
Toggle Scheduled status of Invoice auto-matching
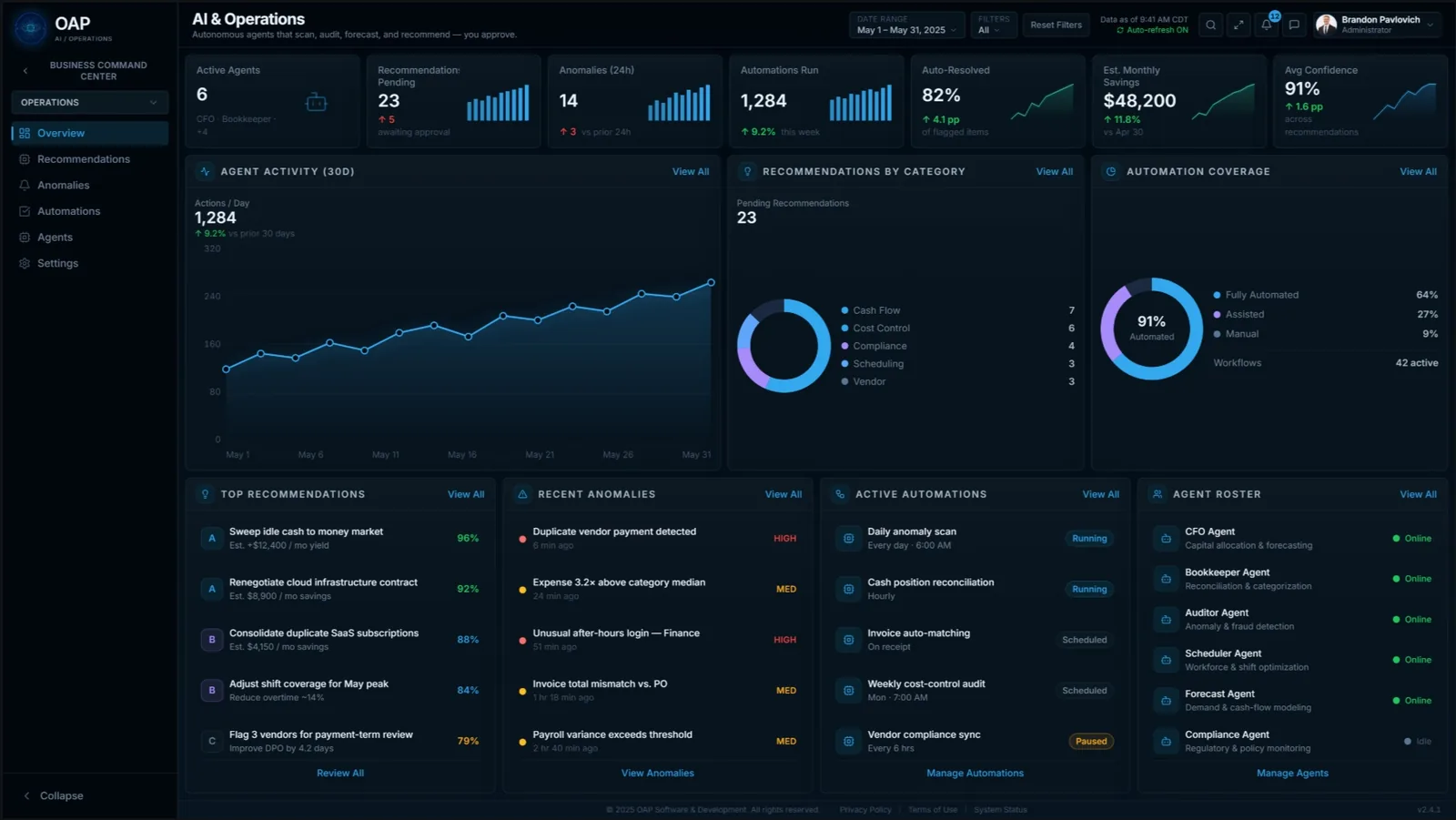point(1085,640)
